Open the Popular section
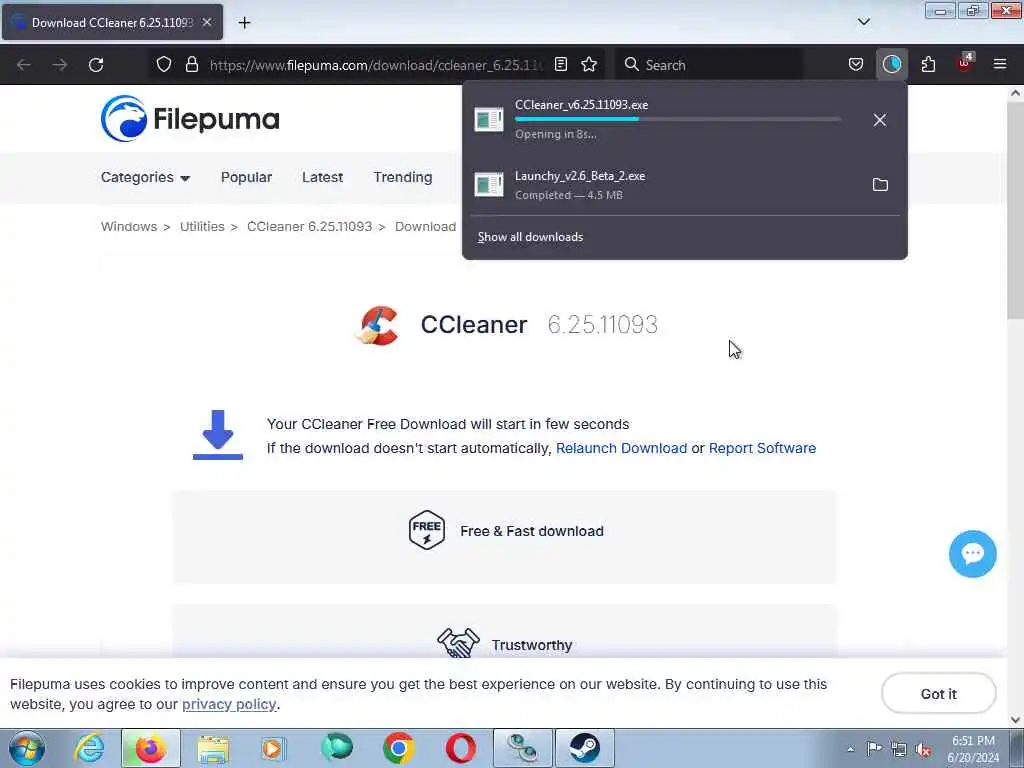This screenshot has height=768, width=1024. pos(246,178)
